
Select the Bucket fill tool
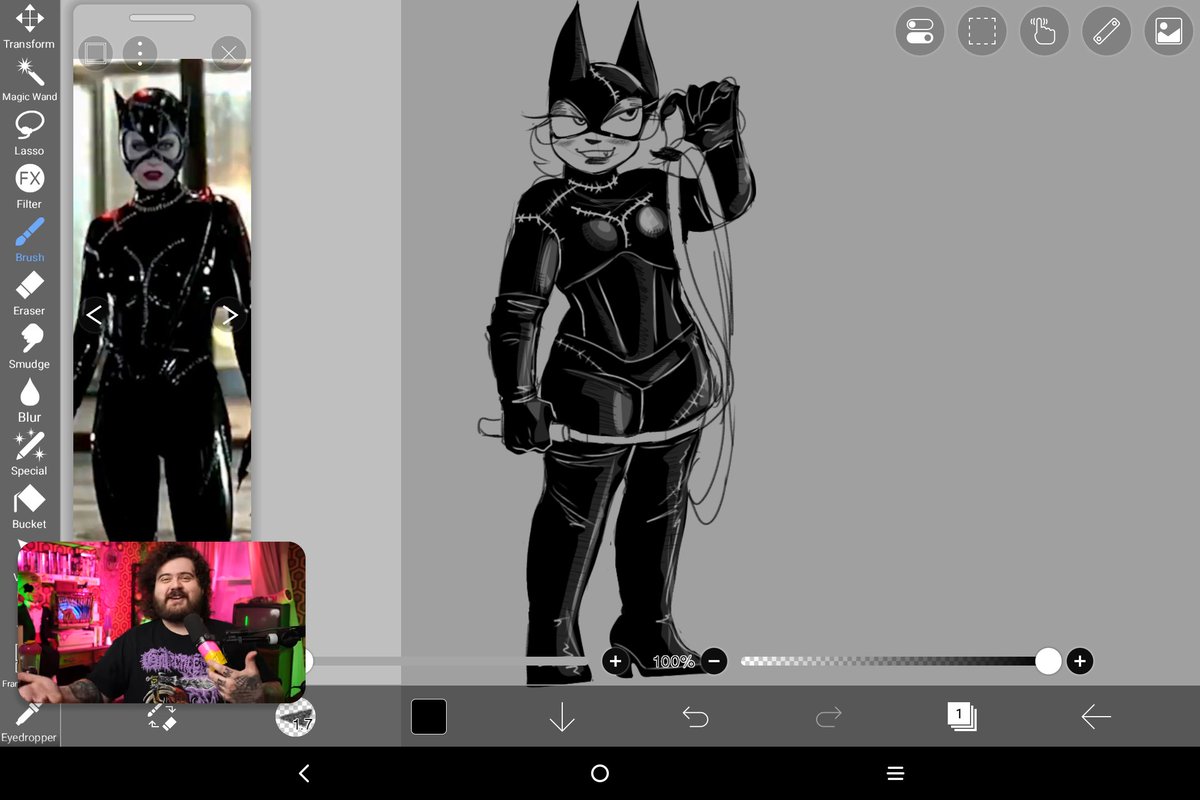click(x=29, y=507)
